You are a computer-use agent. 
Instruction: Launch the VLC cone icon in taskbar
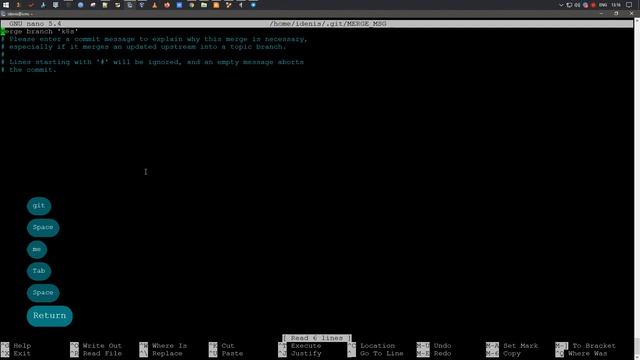click(155, 5)
